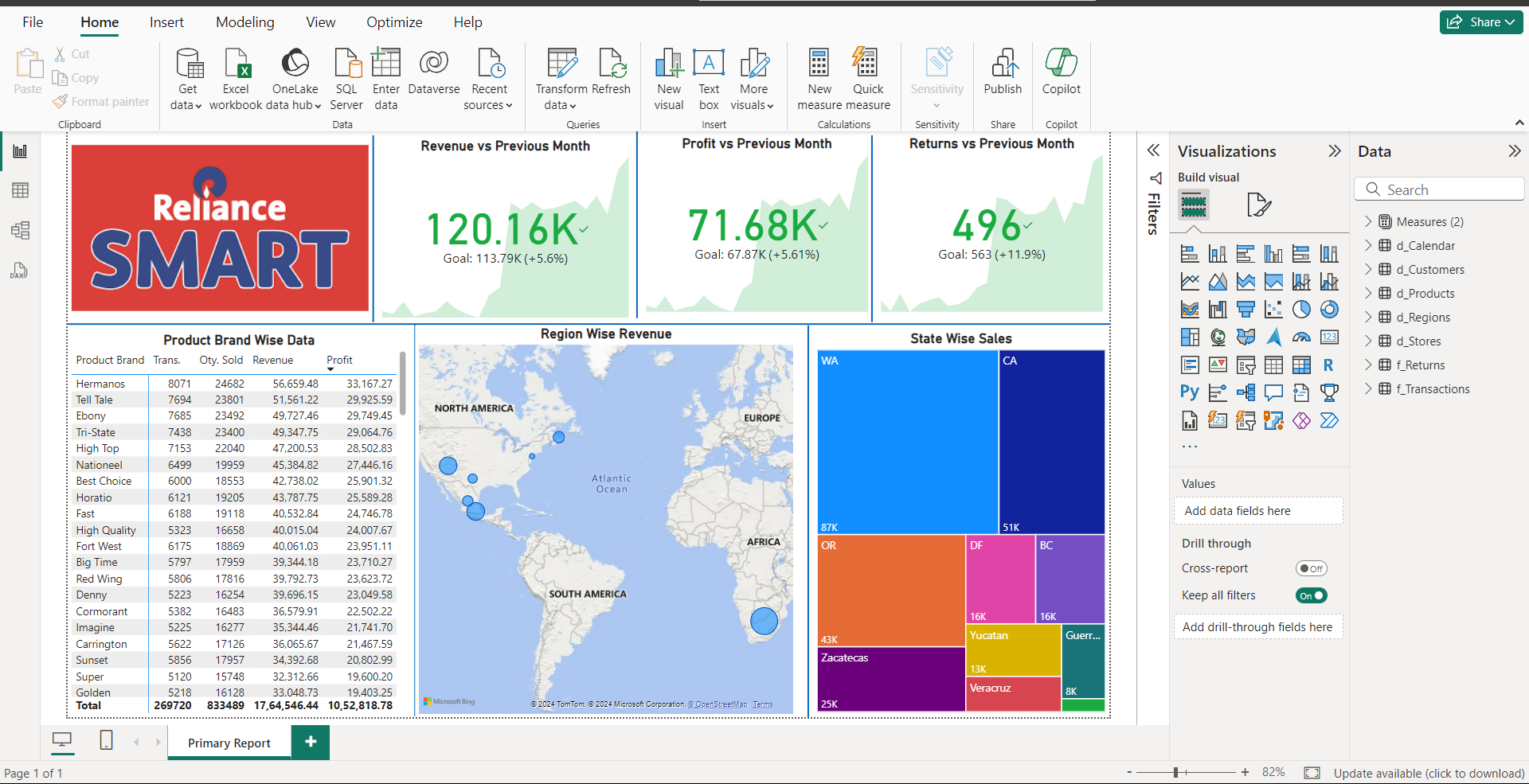Click the Search field in Data pane
This screenshot has width=1529, height=784.
(x=1439, y=189)
